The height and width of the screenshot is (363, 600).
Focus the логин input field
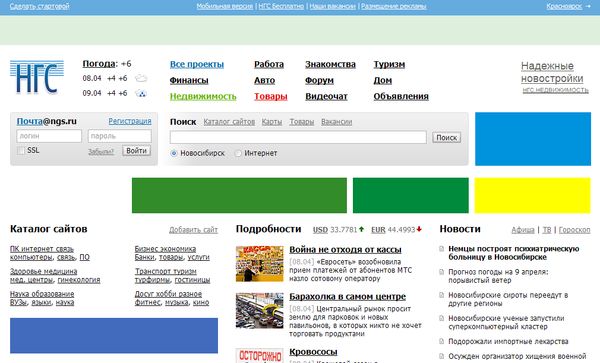tap(49, 136)
